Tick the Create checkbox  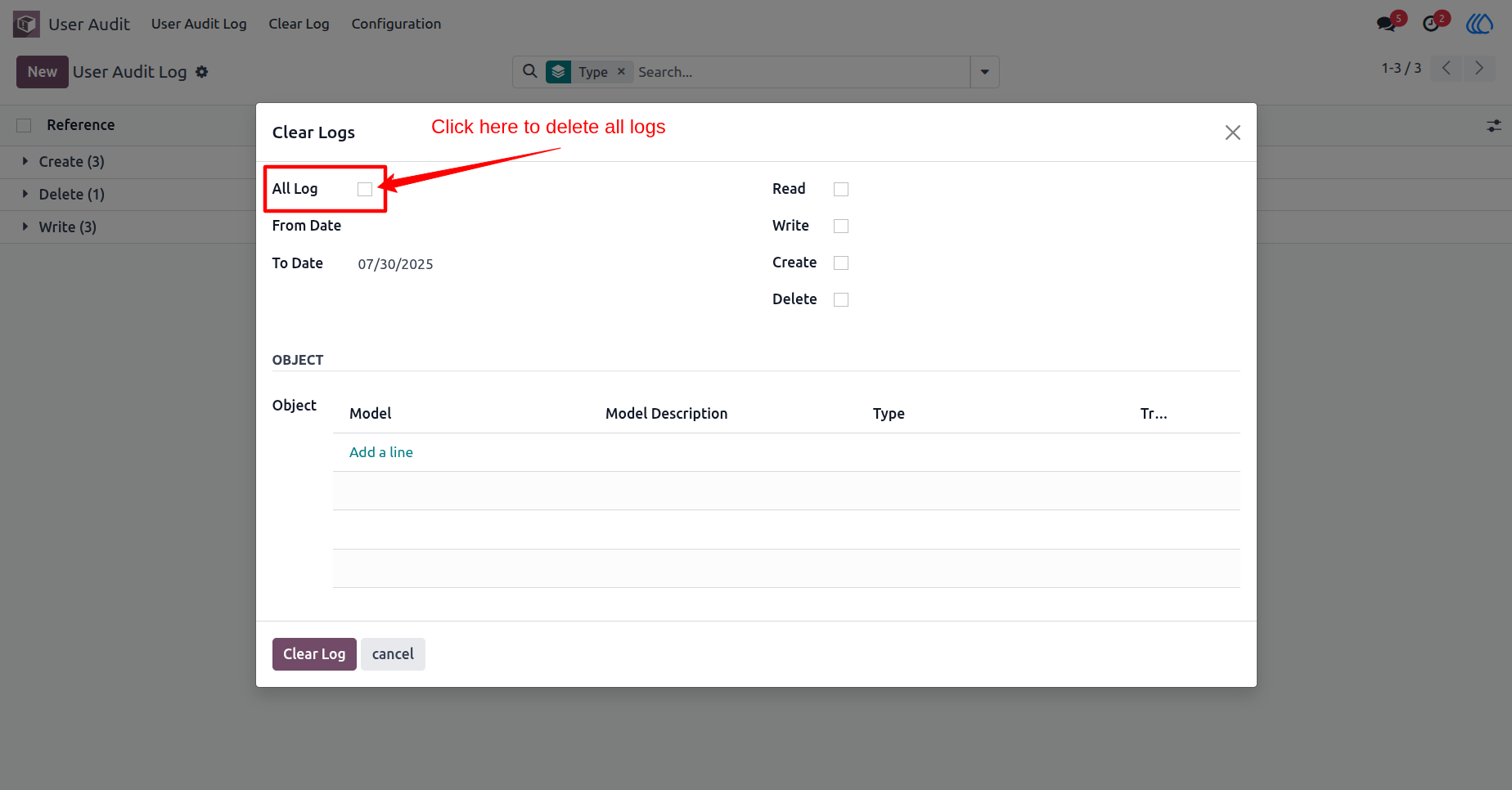click(x=841, y=263)
